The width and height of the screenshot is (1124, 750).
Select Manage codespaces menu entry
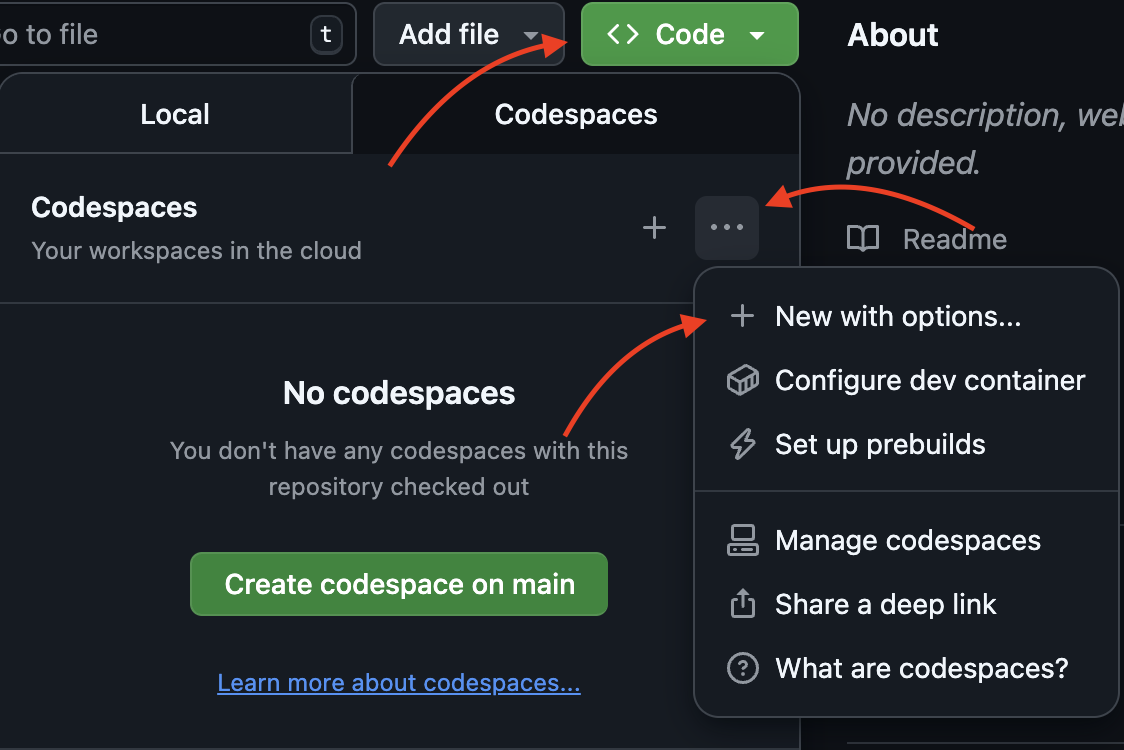tap(906, 540)
